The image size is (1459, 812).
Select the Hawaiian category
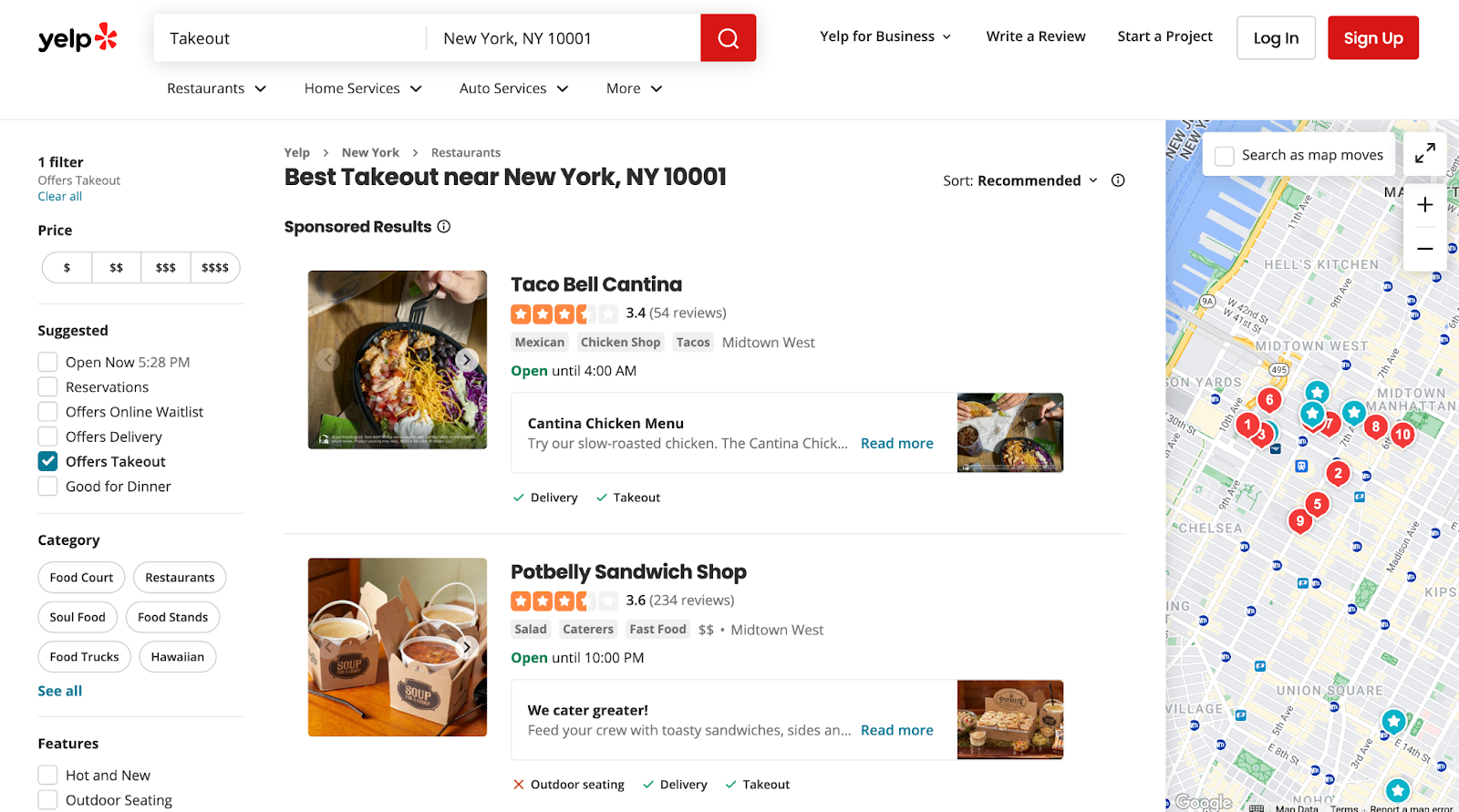[x=178, y=657]
